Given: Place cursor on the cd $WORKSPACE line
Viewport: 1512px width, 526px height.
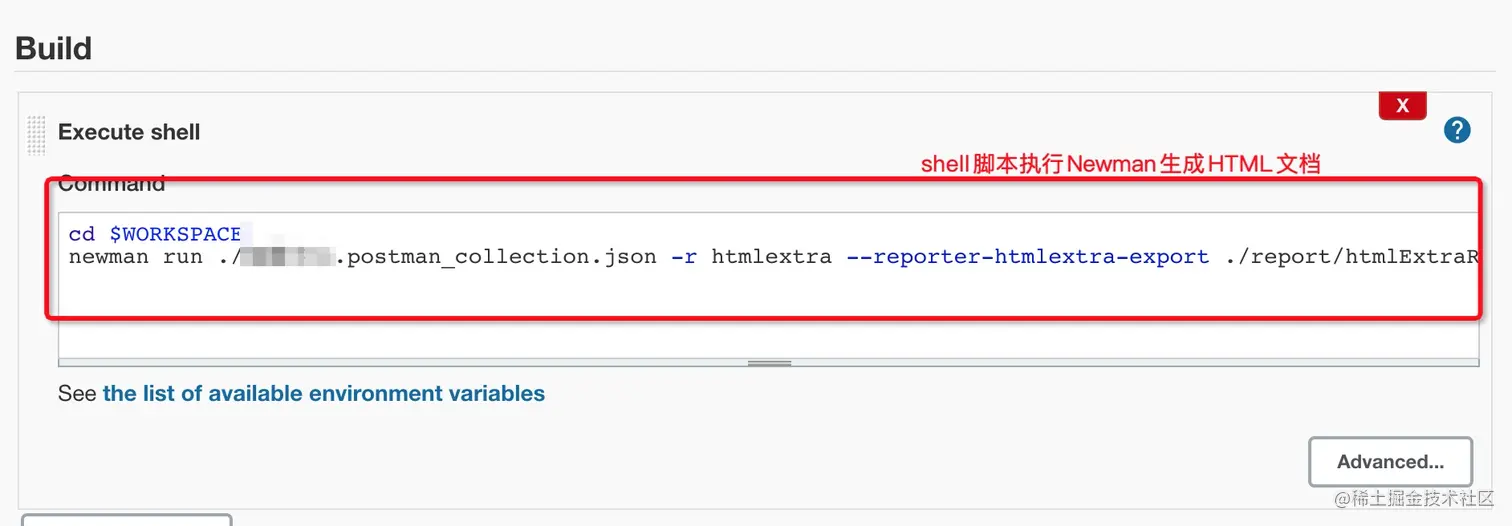Looking at the screenshot, I should pos(155,234).
